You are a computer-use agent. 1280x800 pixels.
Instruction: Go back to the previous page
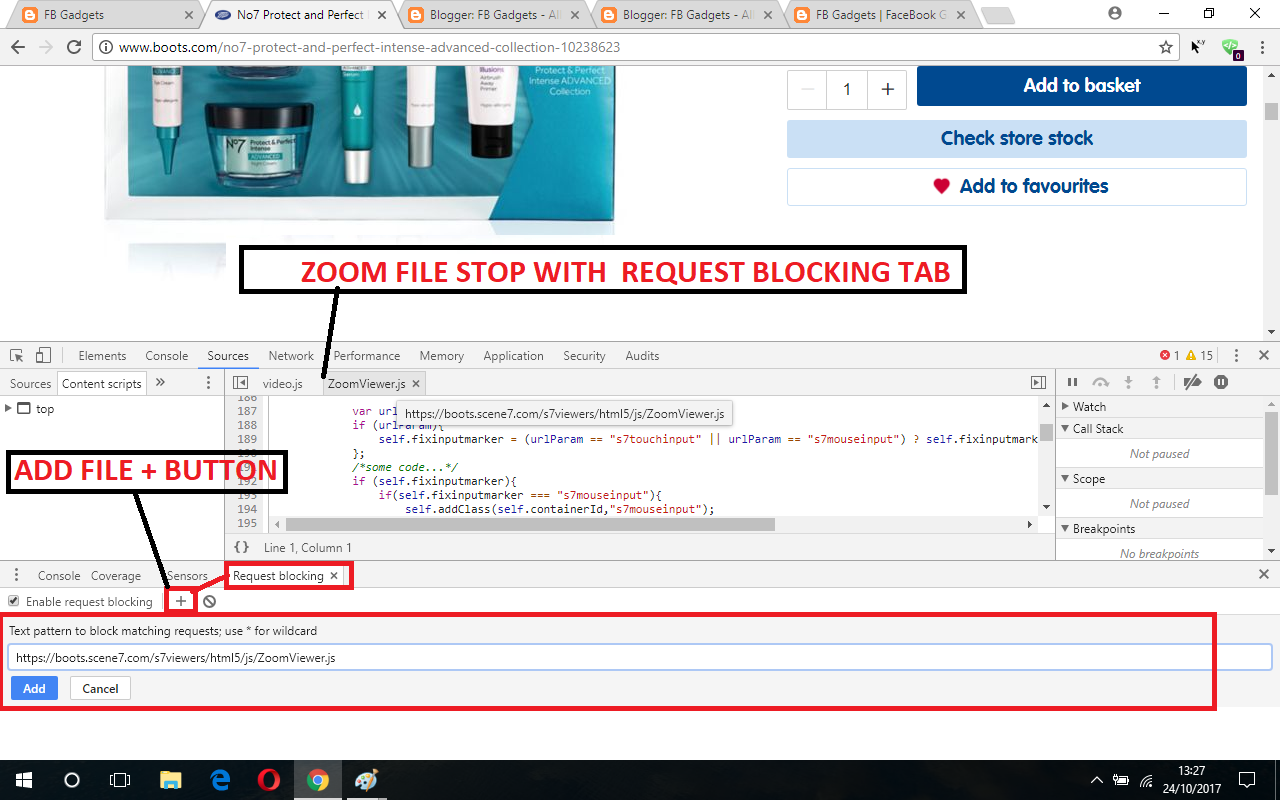pyautogui.click(x=18, y=47)
